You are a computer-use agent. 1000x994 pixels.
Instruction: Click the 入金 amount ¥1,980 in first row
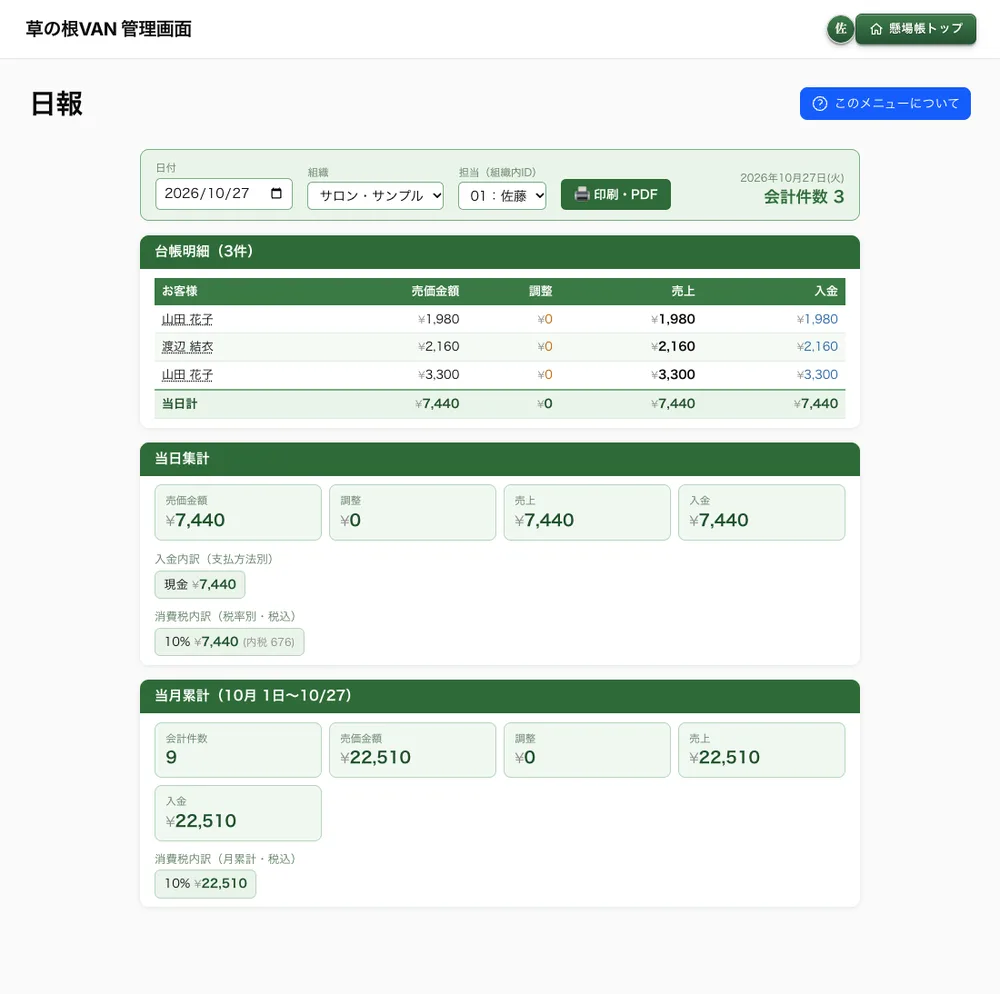817,319
